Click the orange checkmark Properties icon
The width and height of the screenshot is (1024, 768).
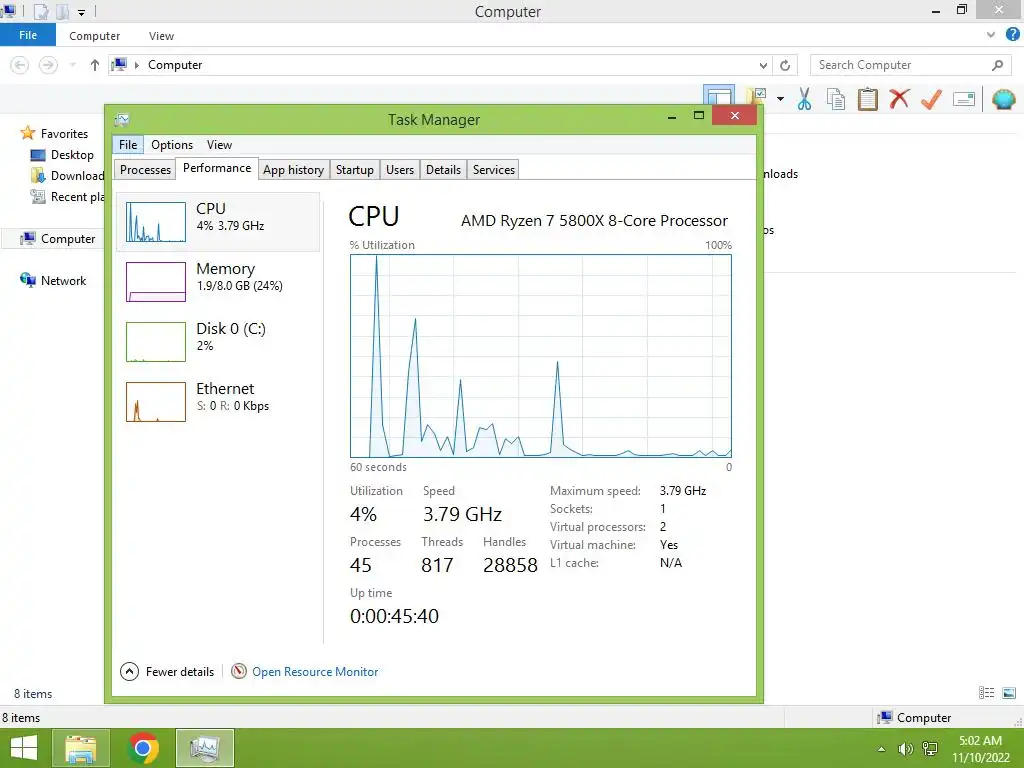coord(931,99)
